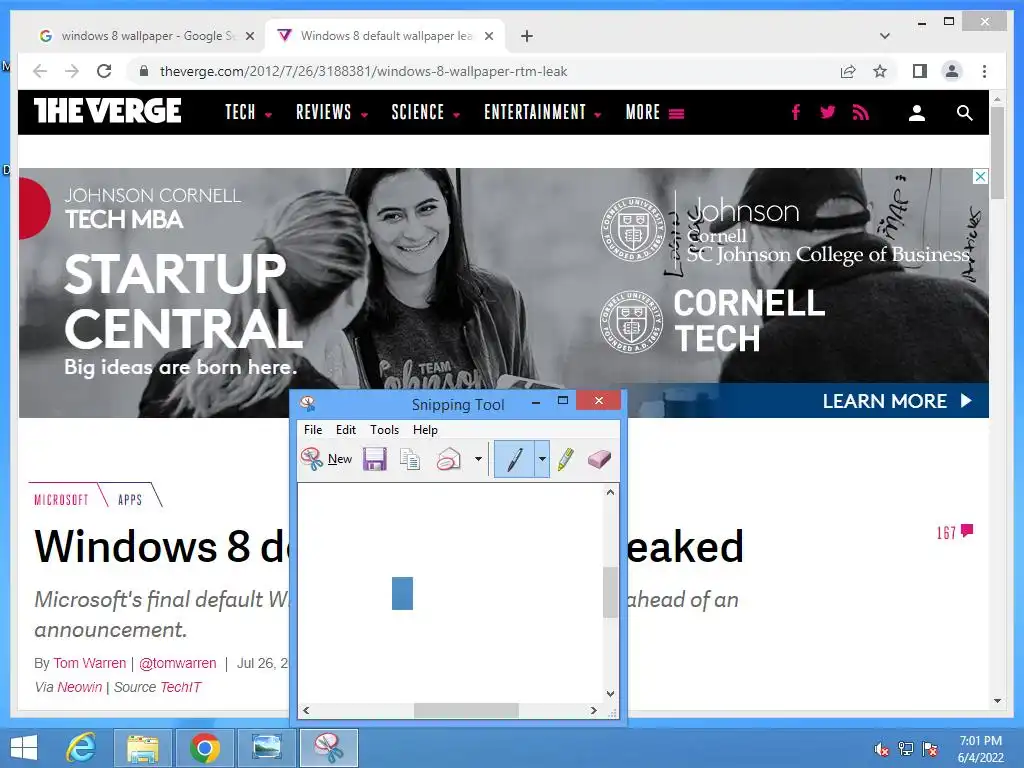Click the Chrome share page icon

(848, 71)
